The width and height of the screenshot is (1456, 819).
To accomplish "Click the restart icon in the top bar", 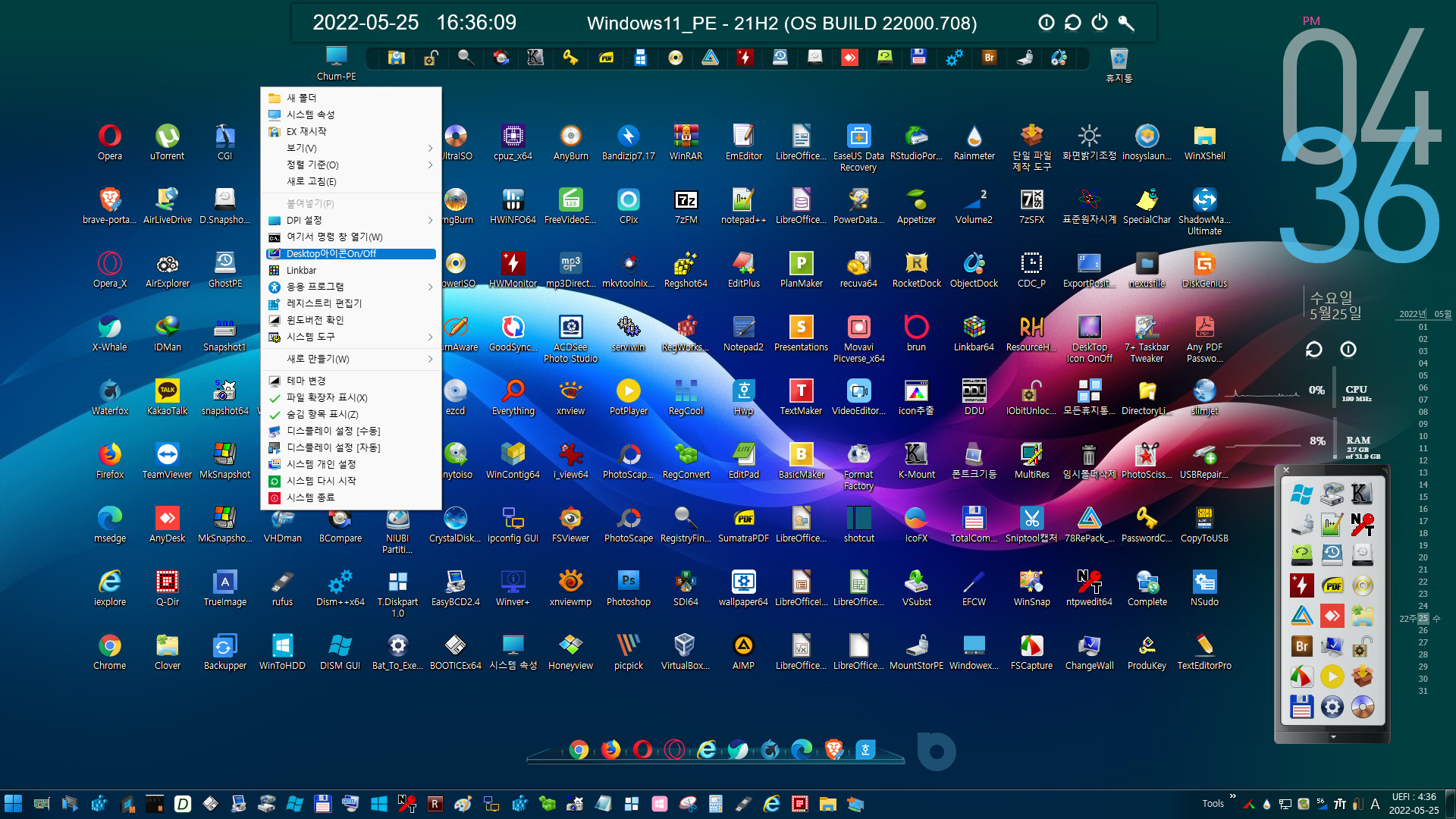I will 1072,23.
